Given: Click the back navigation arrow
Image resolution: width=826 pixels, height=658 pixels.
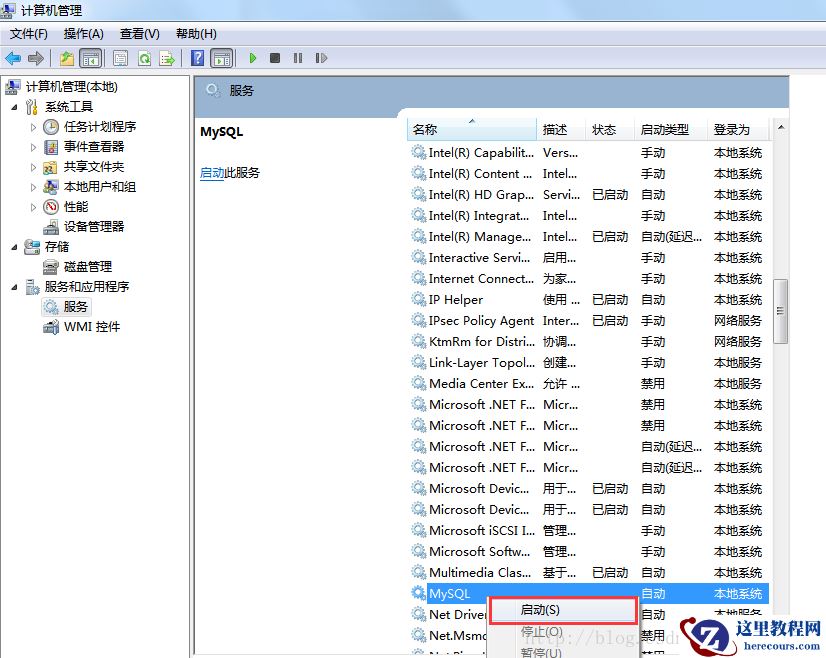Looking at the screenshot, I should coord(13,58).
